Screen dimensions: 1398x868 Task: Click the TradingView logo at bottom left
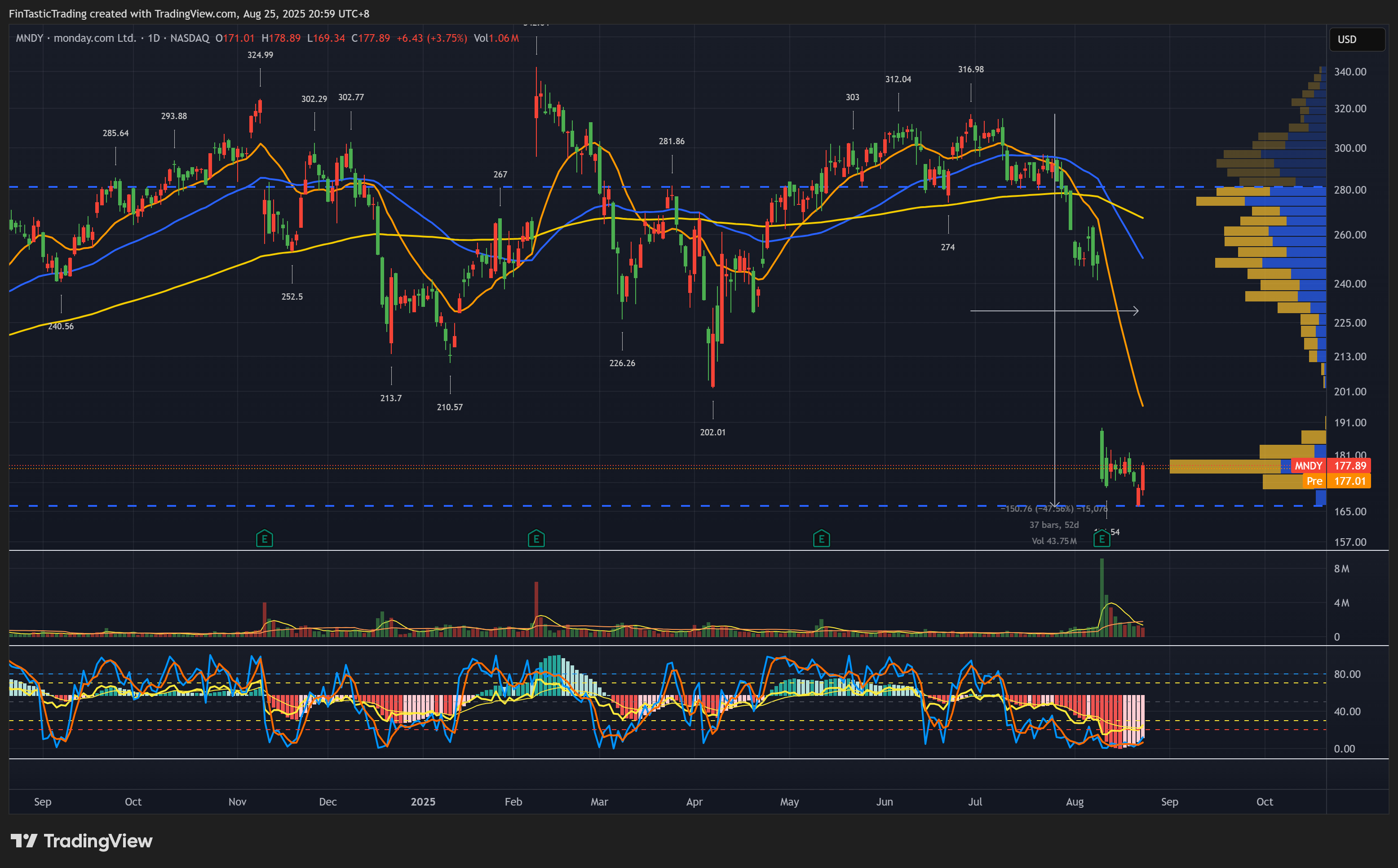pos(81,841)
